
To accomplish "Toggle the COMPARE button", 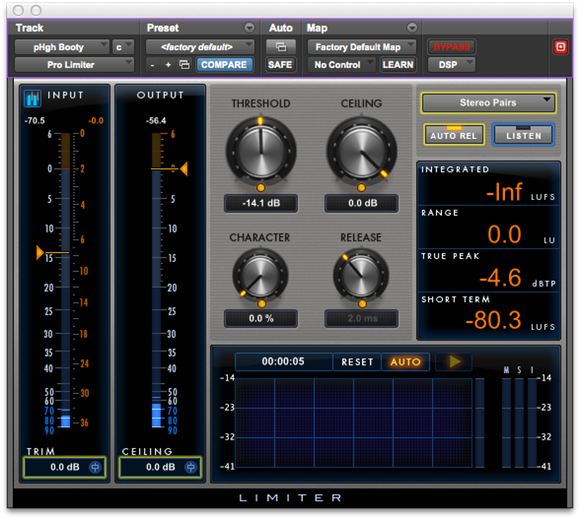I will click(x=224, y=65).
